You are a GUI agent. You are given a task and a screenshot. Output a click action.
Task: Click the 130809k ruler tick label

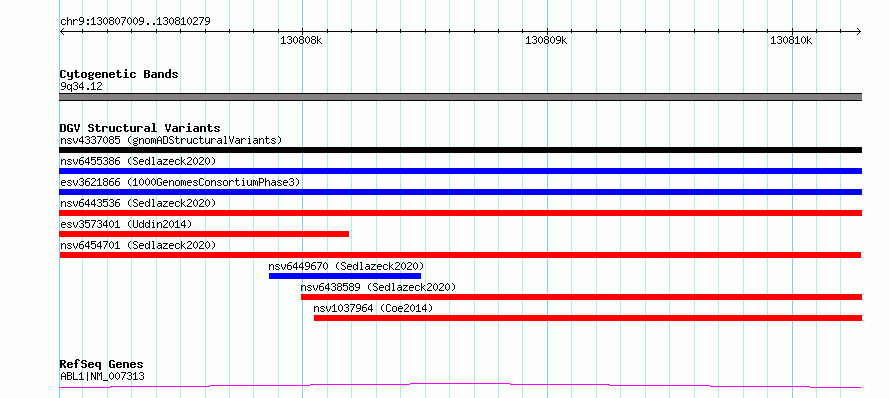(x=546, y=41)
